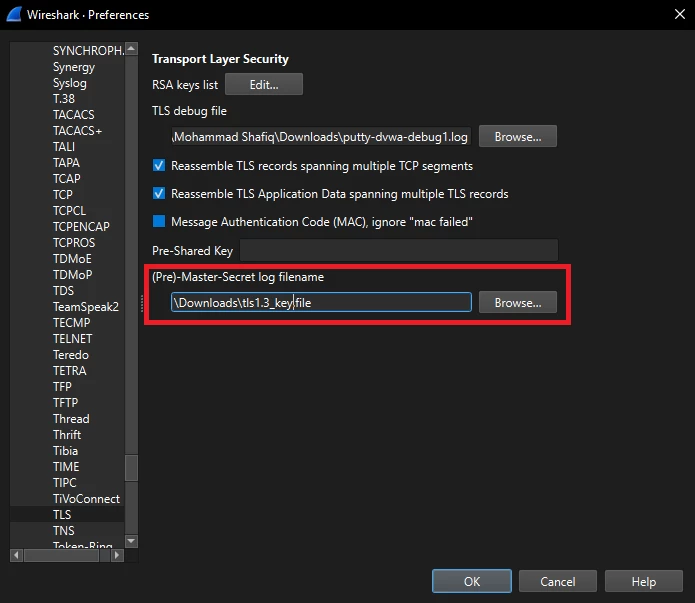Select TIPC protocol entry
This screenshot has width=695, height=603.
64,483
